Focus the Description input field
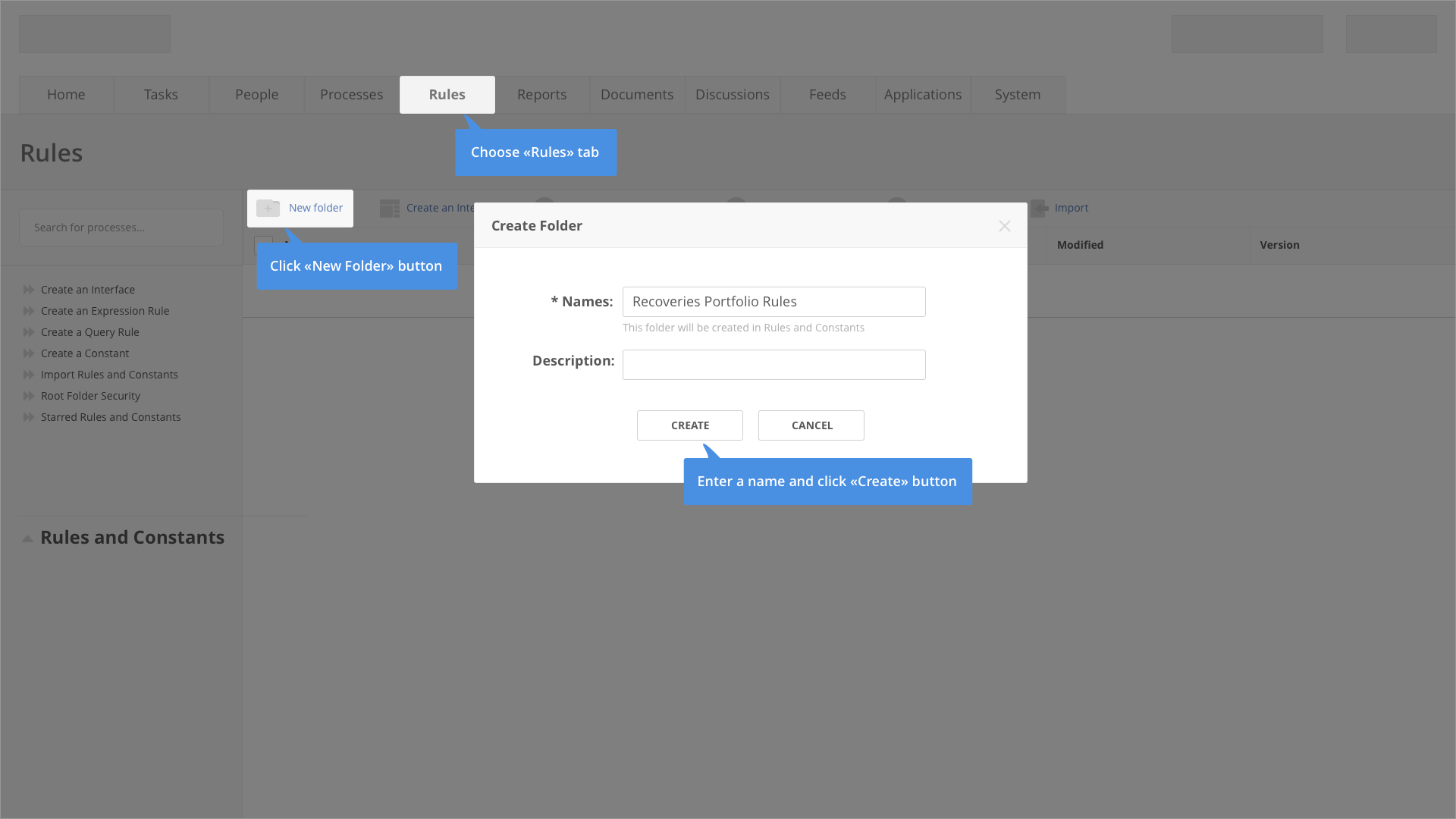This screenshot has width=1456, height=819. coord(773,365)
